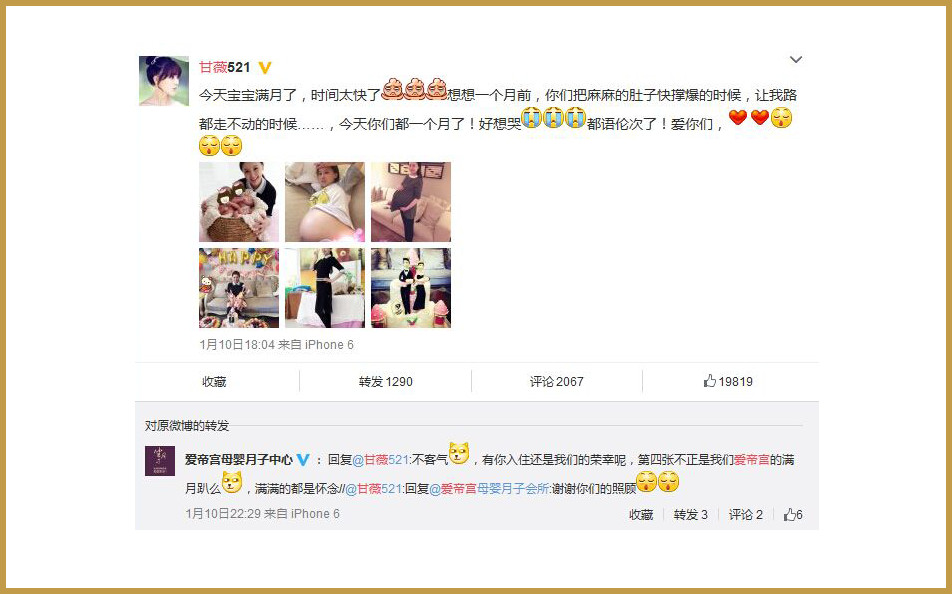Open the black dress standing photo thumbnail
This screenshot has height=594, width=952.
coord(325,288)
